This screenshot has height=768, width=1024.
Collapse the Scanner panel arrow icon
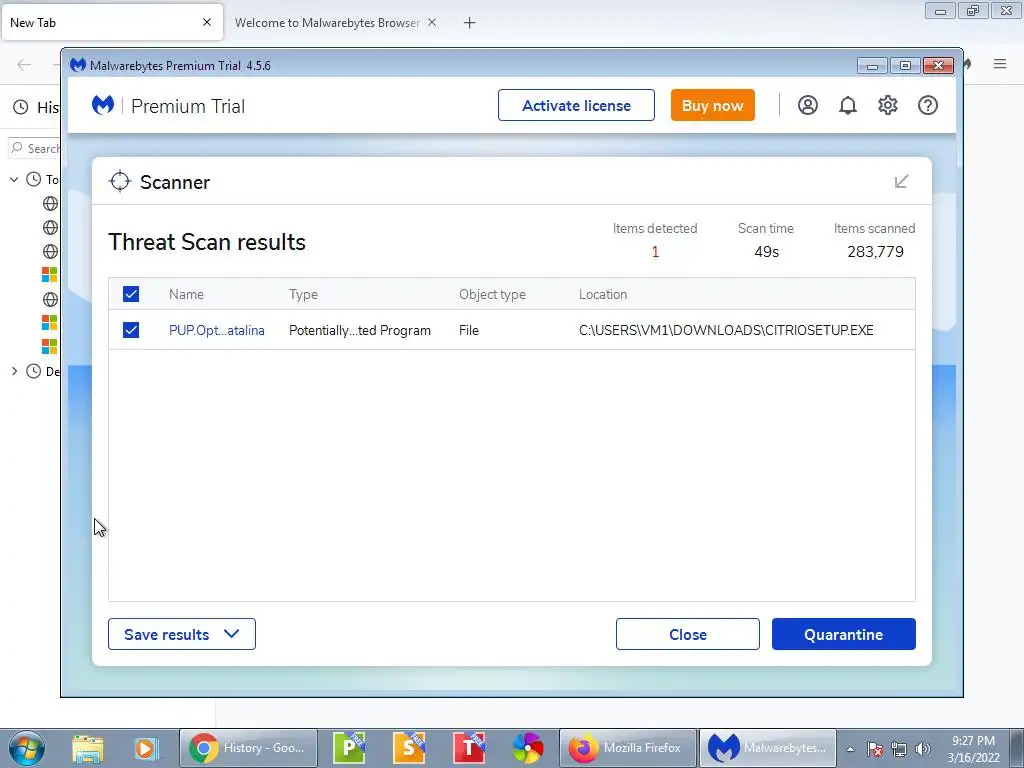click(x=901, y=182)
